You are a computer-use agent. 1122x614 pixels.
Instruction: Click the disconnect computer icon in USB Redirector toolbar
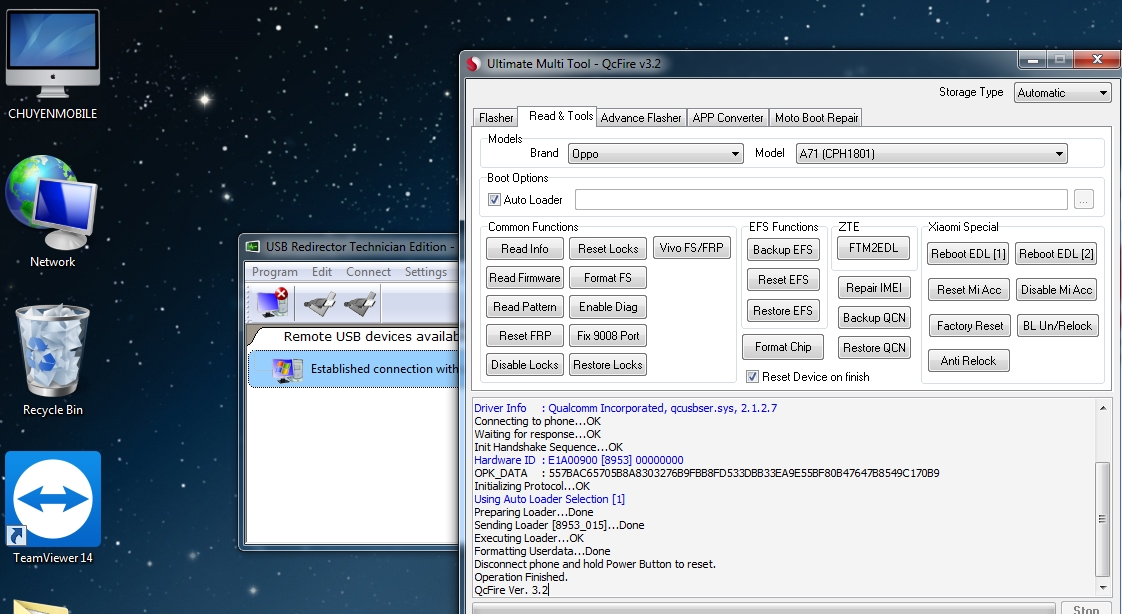coord(271,303)
